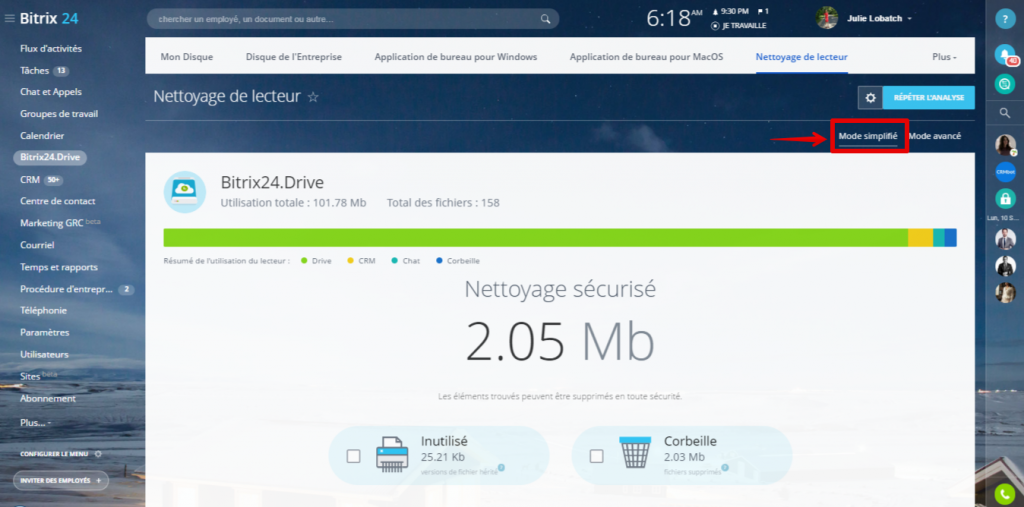Image resolution: width=1024 pixels, height=507 pixels.
Task: Open the settings gear next to Répéter l'analyse
Action: (870, 98)
